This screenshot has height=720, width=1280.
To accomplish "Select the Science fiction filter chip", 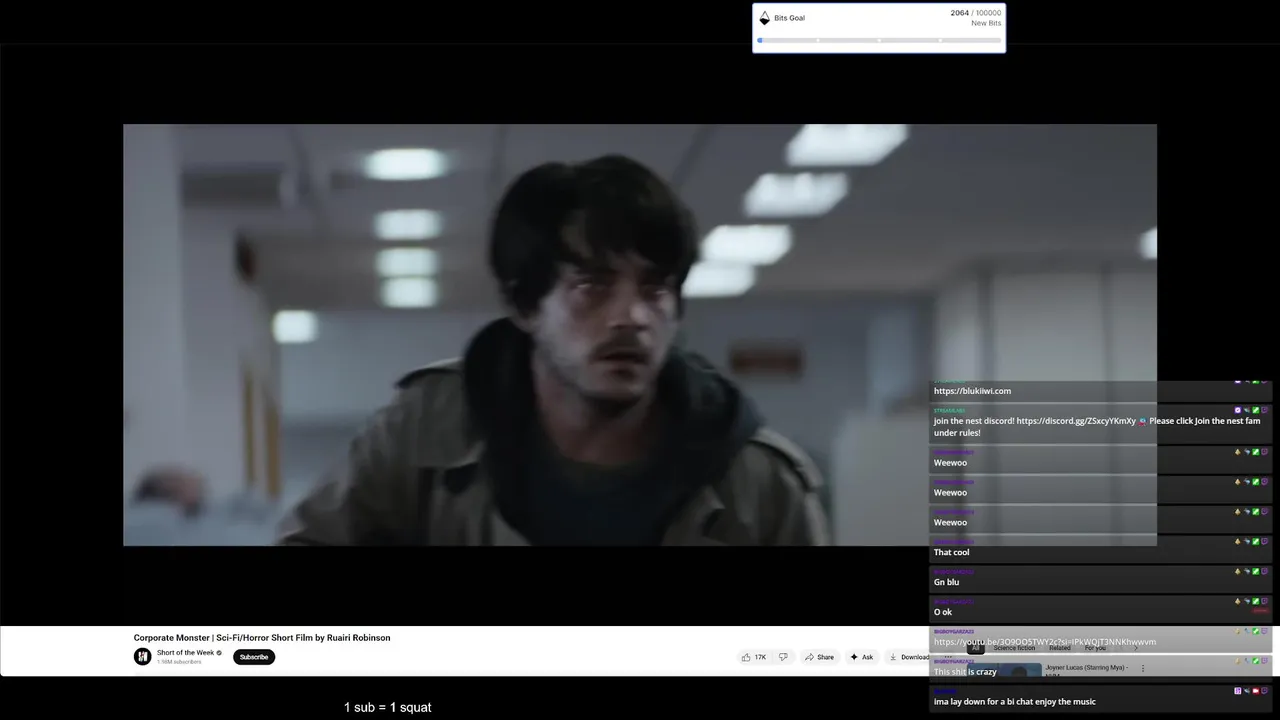I will pyautogui.click(x=1014, y=648).
